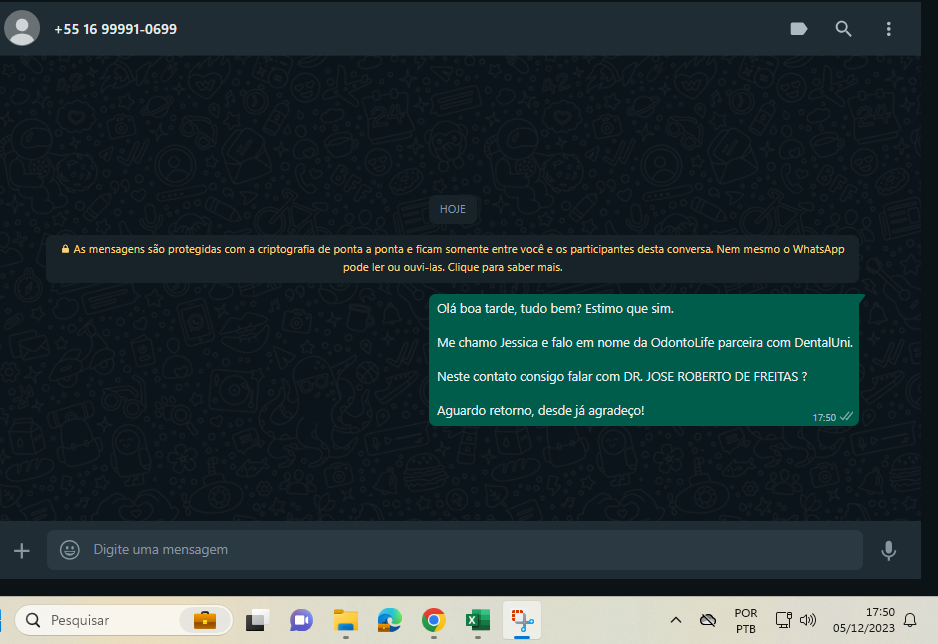
Task: Launch the Teams chat taskbar icon
Action: click(x=302, y=621)
